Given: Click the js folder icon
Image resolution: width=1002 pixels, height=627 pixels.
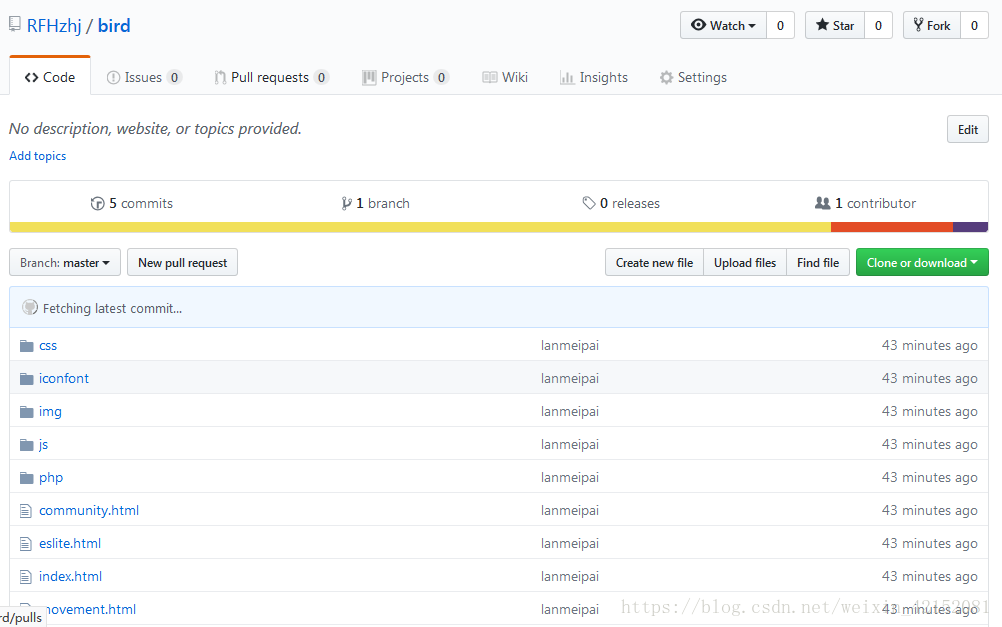Looking at the screenshot, I should (26, 445).
